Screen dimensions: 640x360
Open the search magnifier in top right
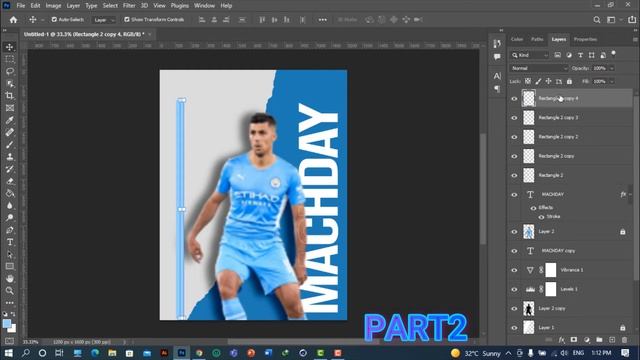point(597,20)
